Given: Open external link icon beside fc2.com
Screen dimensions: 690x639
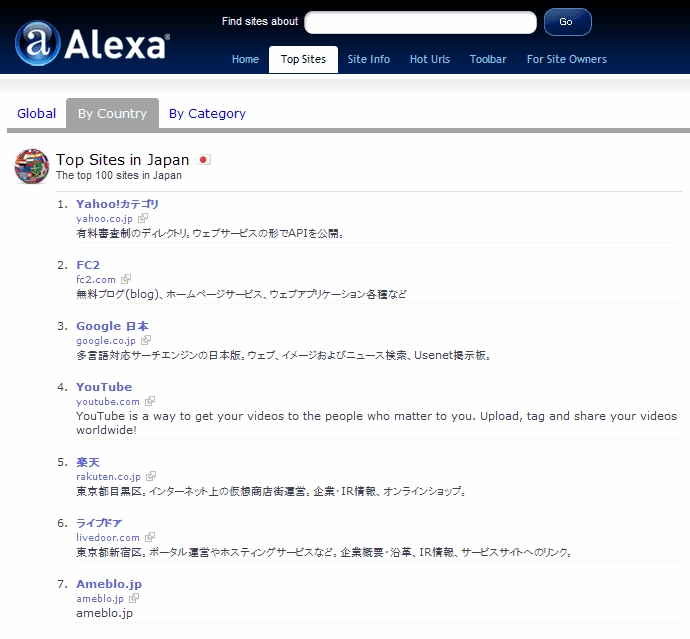Looking at the screenshot, I should point(126,279).
